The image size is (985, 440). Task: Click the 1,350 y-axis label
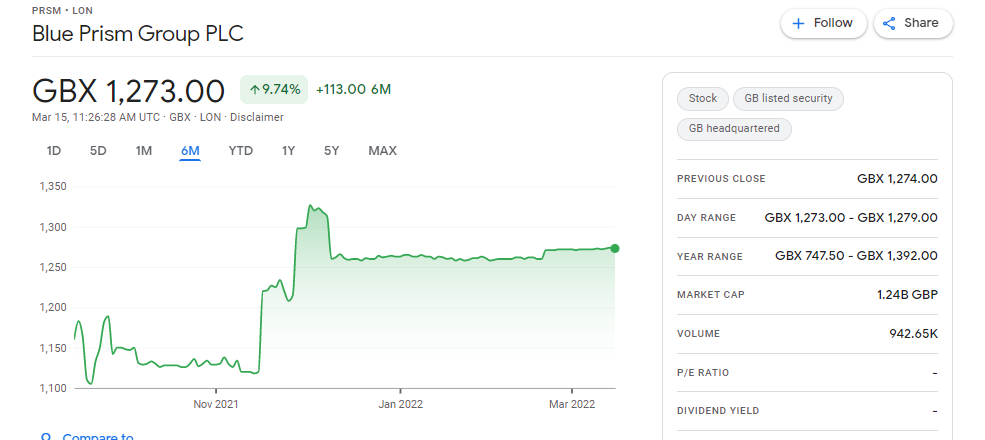(53, 187)
